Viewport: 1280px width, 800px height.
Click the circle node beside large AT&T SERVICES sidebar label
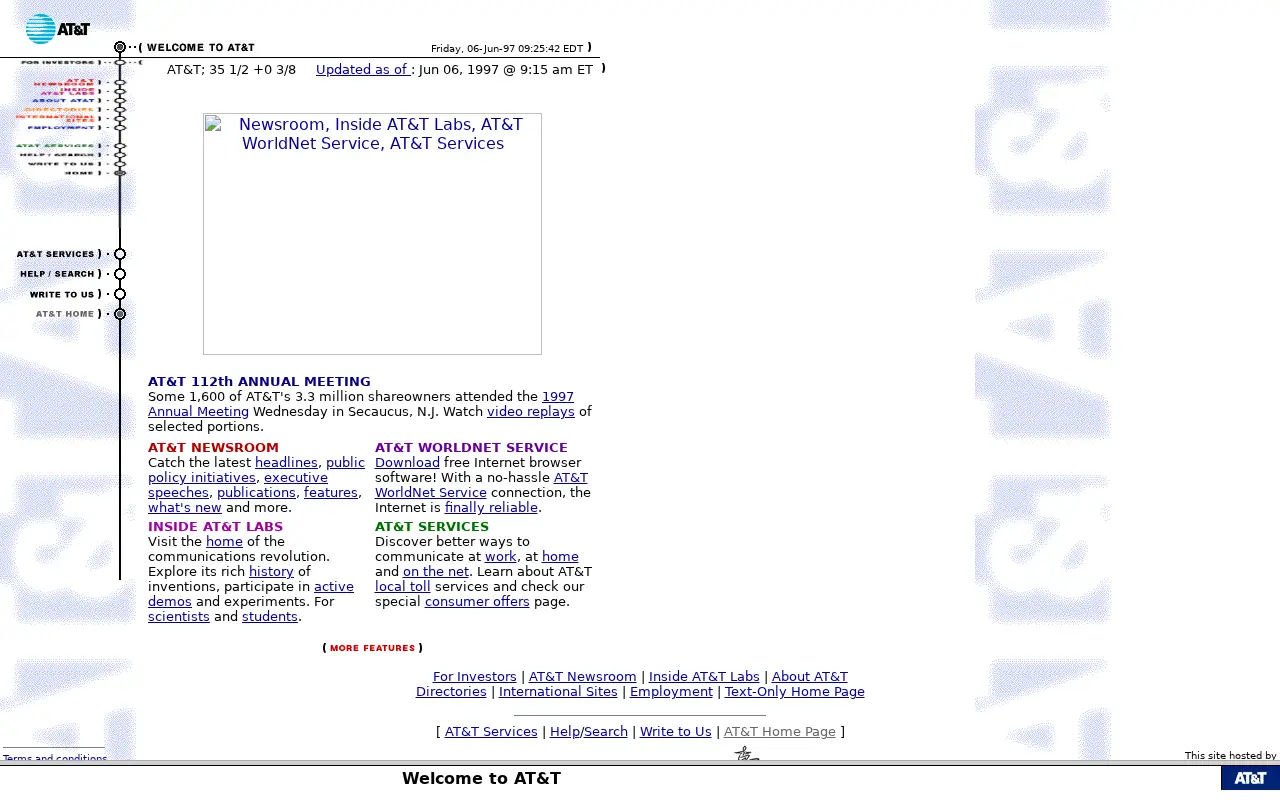click(x=120, y=254)
